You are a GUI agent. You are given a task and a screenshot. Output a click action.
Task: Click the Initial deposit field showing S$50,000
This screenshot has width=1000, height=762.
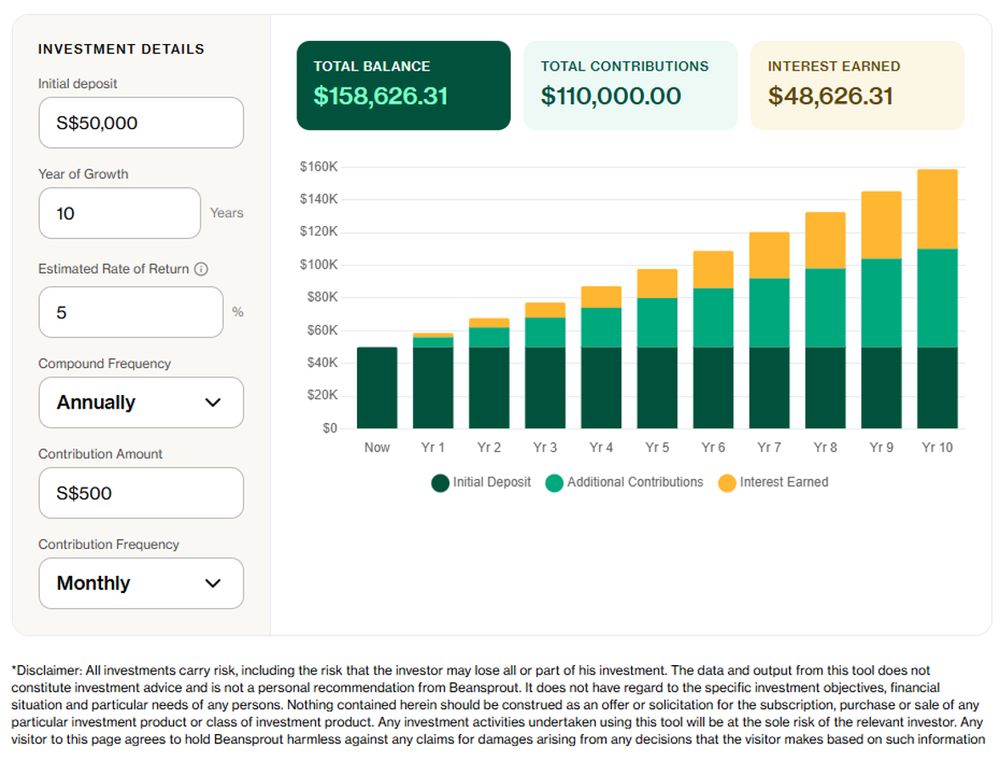pyautogui.click(x=141, y=123)
